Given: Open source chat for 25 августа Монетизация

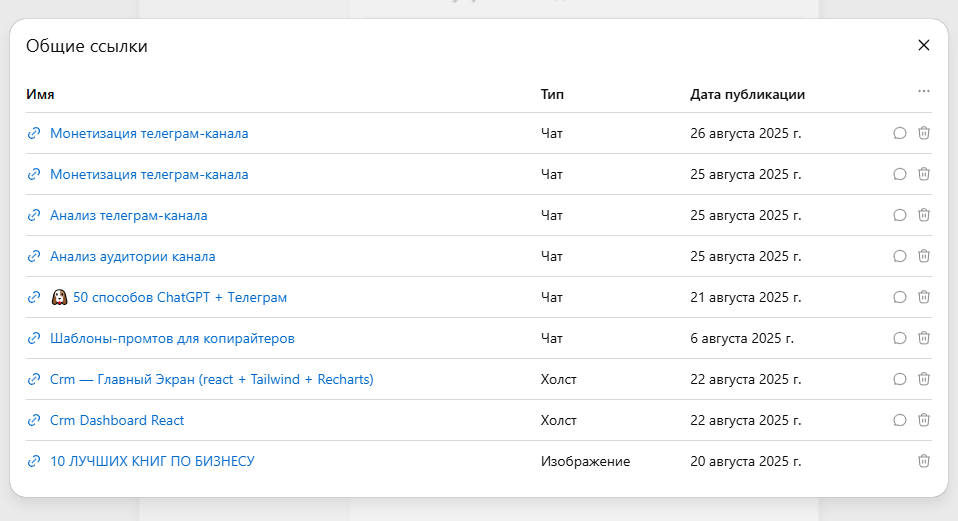Looking at the screenshot, I should point(899,174).
